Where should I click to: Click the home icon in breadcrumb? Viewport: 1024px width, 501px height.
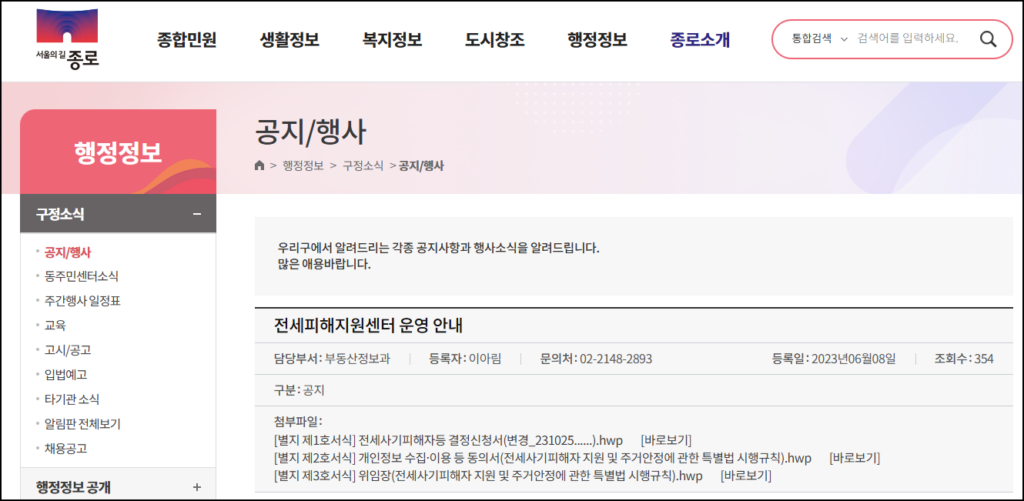click(259, 166)
